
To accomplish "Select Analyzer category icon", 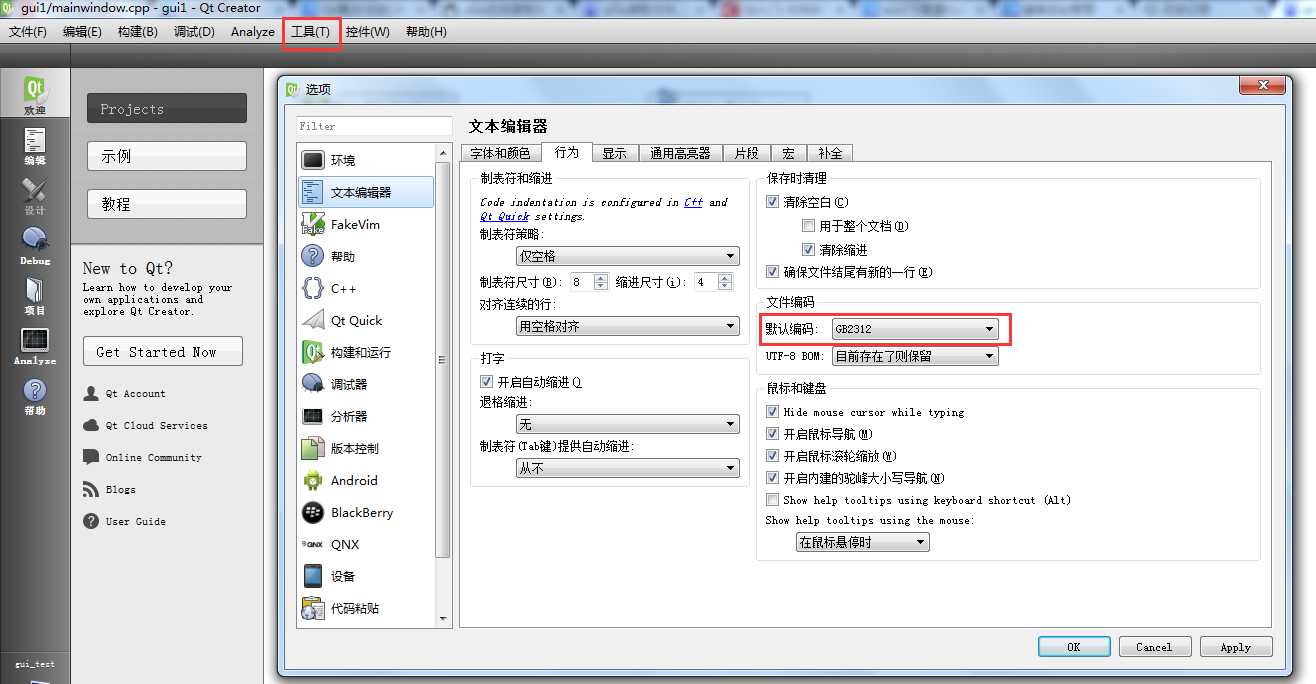I will coord(313,416).
